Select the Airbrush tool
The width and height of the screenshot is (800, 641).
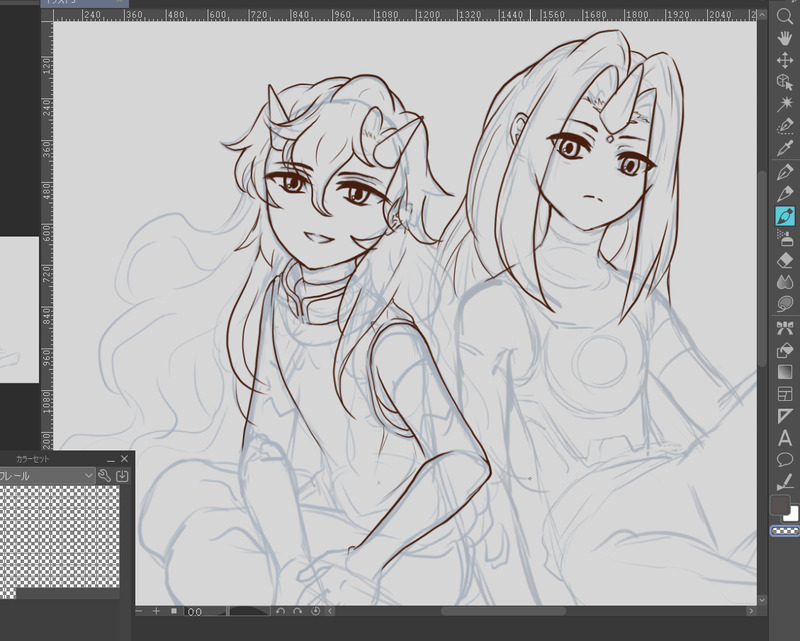point(785,238)
